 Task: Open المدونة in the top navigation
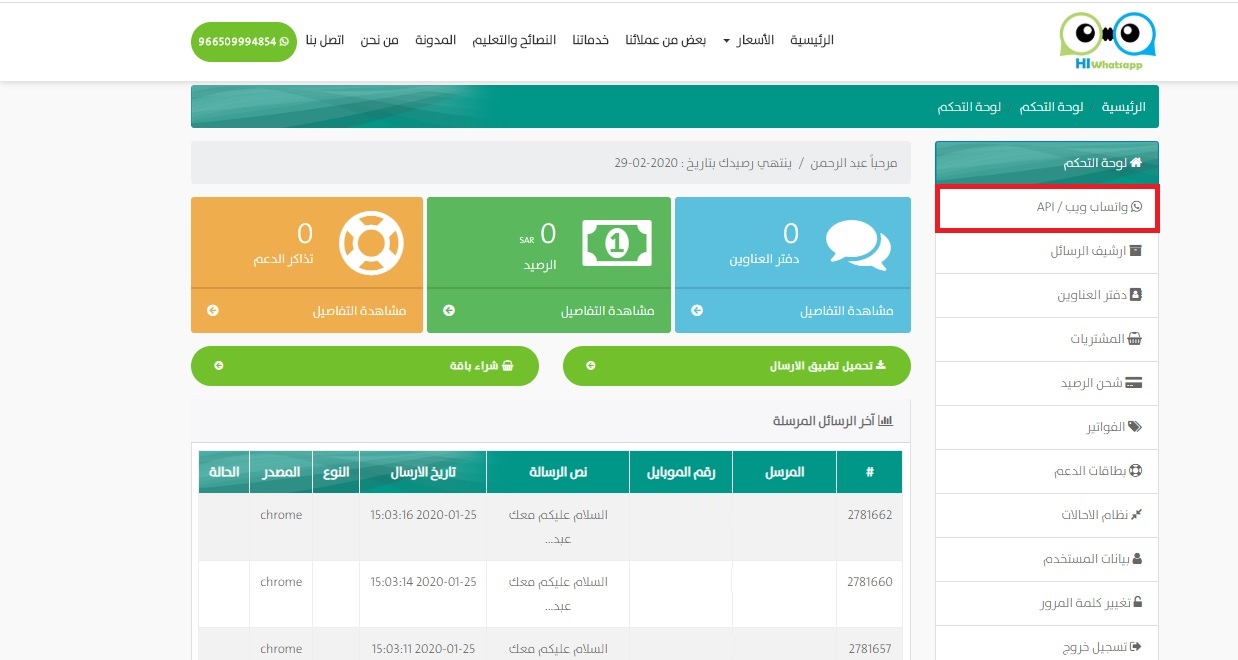pyautogui.click(x=435, y=40)
